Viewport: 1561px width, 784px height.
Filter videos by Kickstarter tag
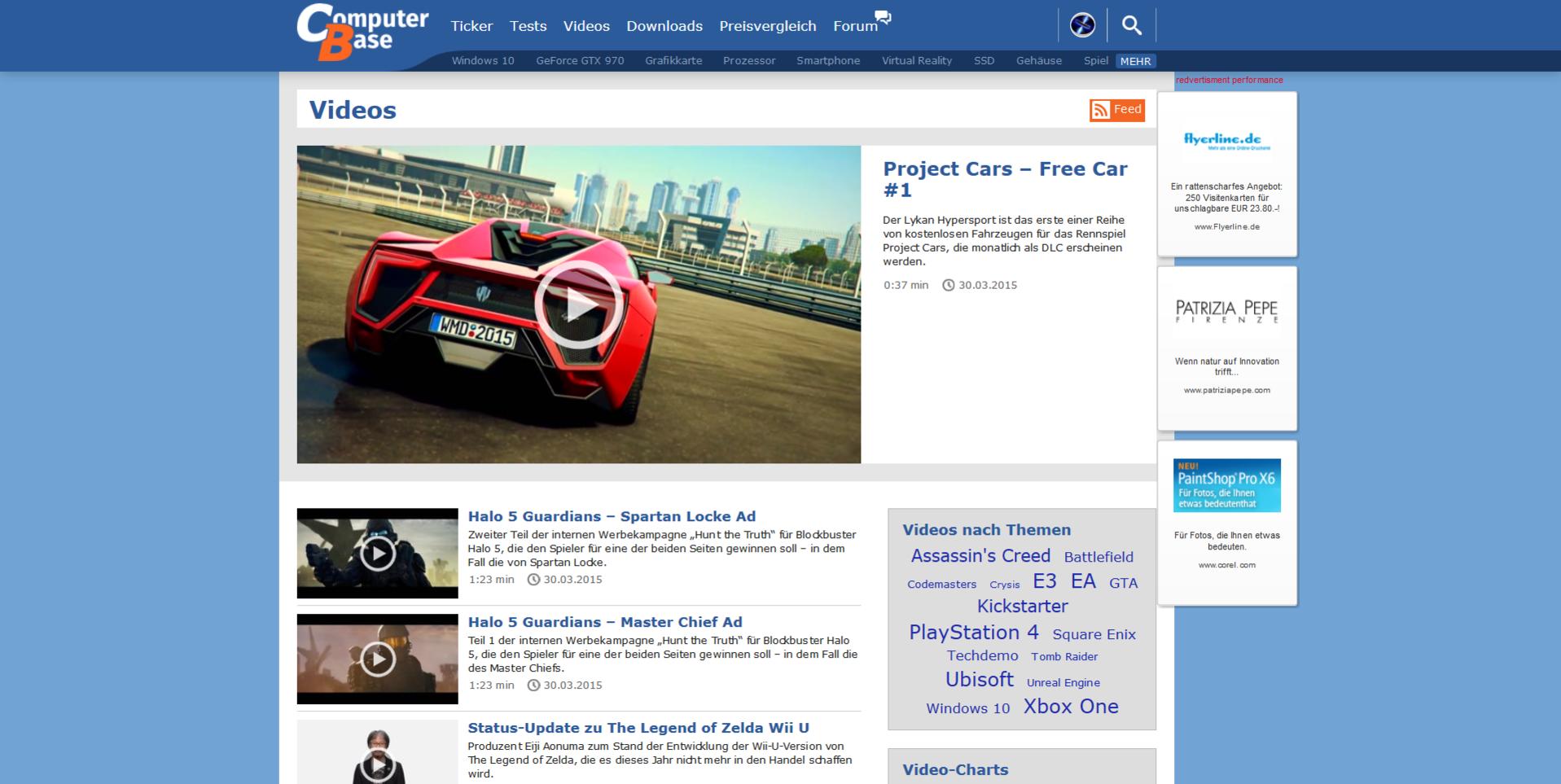tap(1022, 607)
